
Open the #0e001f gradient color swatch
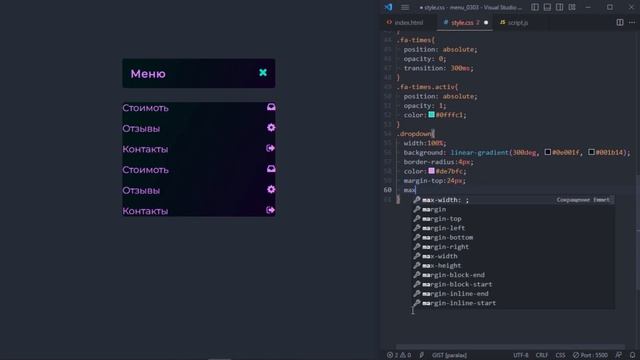pos(548,152)
